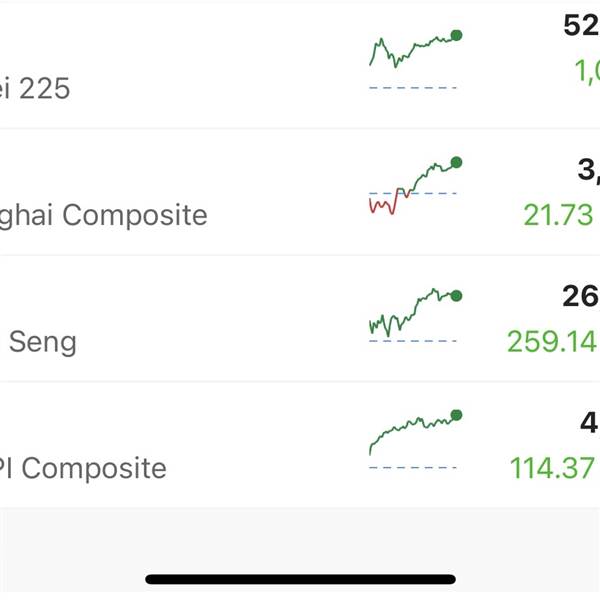Image resolution: width=600 pixels, height=600 pixels.
Task: Open the Nikkei 225 index row
Action: (x=300, y=65)
